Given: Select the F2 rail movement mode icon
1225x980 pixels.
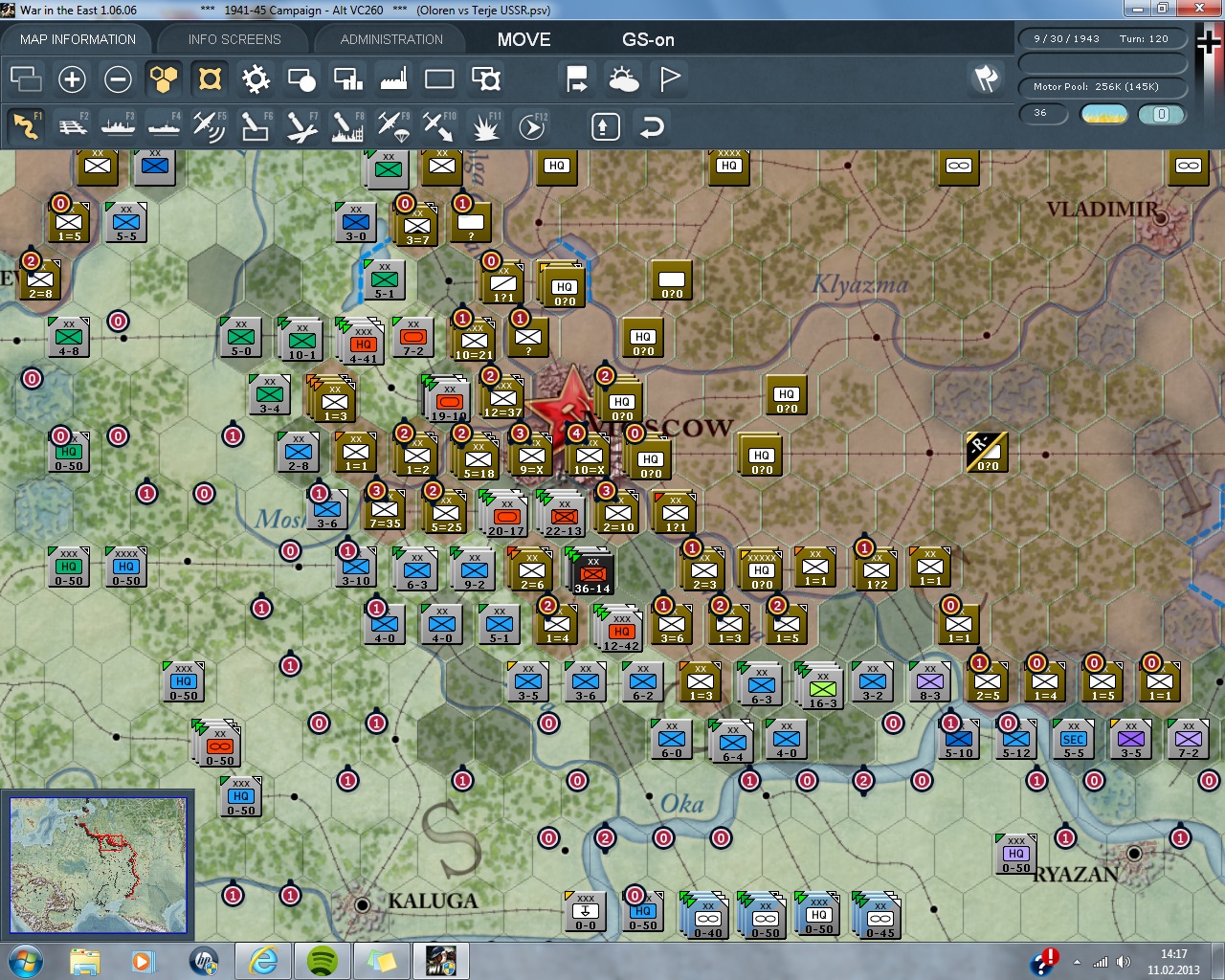Looking at the screenshot, I should click(x=72, y=126).
